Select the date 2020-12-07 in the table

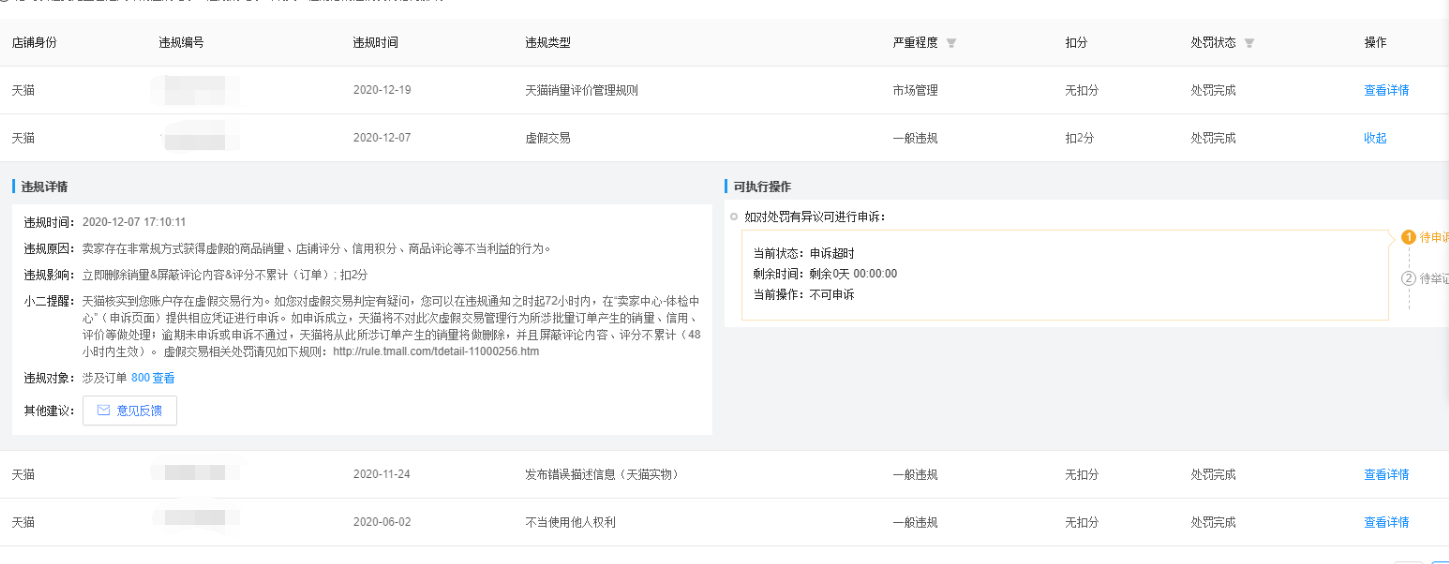[x=382, y=138]
